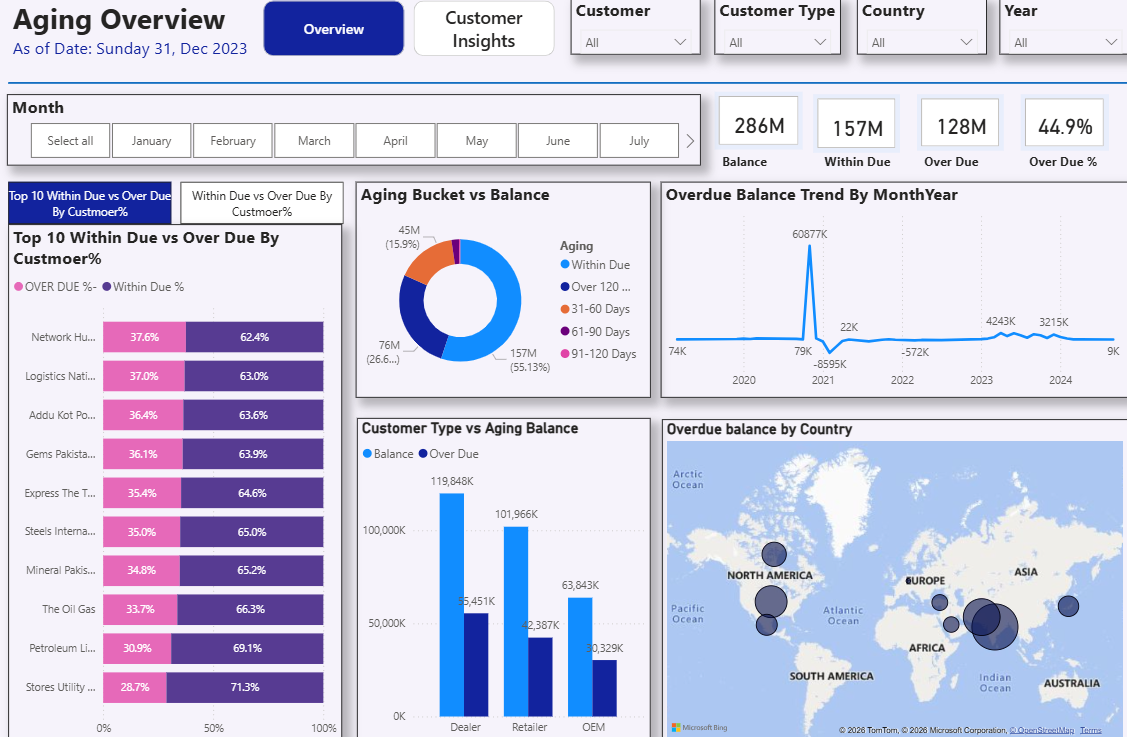1127x737 pixels.
Task: Click Balance legend dot in Customer Type chart
Action: click(367, 454)
